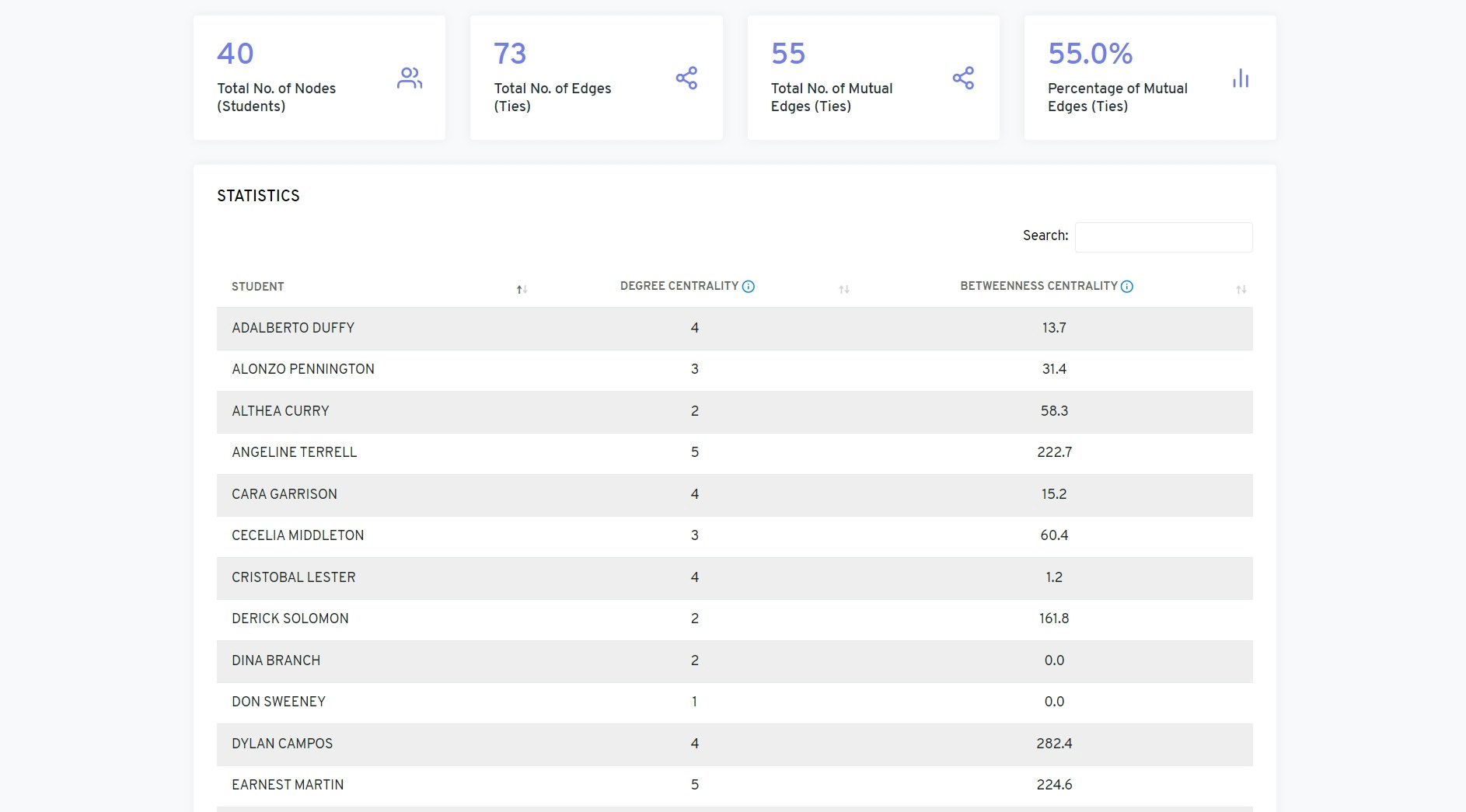Image resolution: width=1466 pixels, height=812 pixels.
Task: Toggle sort order for Degree Centrality values
Action: click(x=844, y=288)
